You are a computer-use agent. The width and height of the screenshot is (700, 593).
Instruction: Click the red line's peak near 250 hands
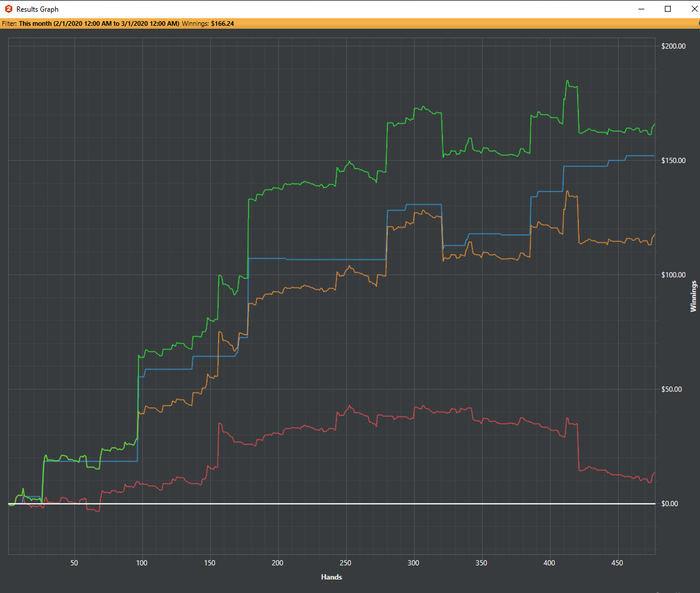350,406
